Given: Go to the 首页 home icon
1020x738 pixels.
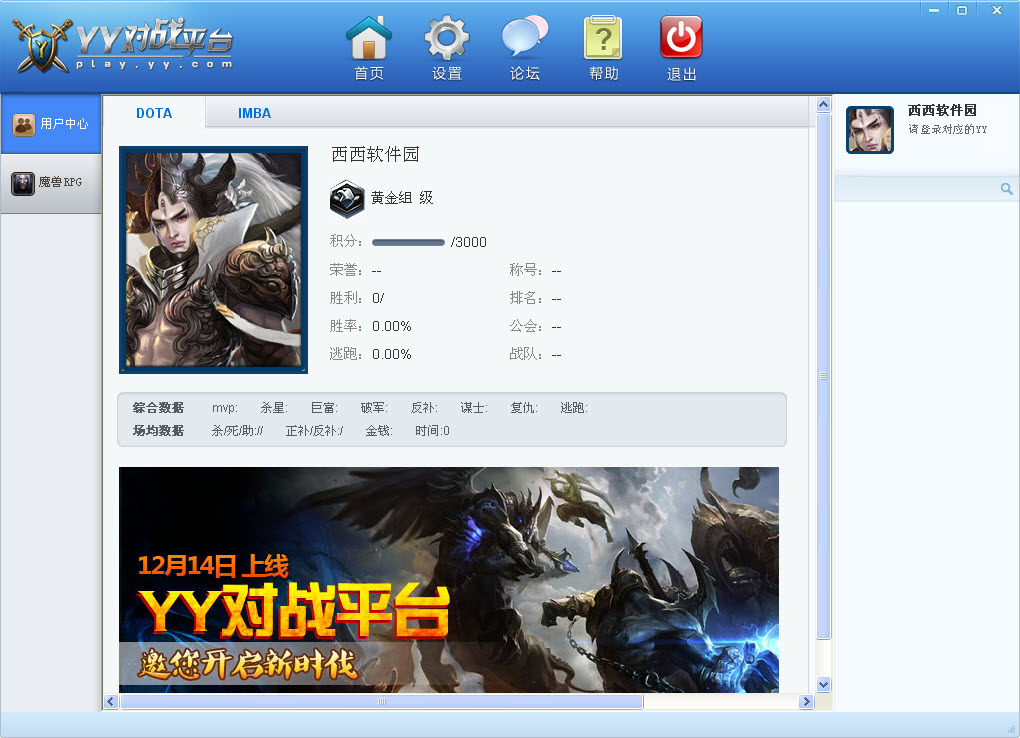Looking at the screenshot, I should click(x=369, y=49).
